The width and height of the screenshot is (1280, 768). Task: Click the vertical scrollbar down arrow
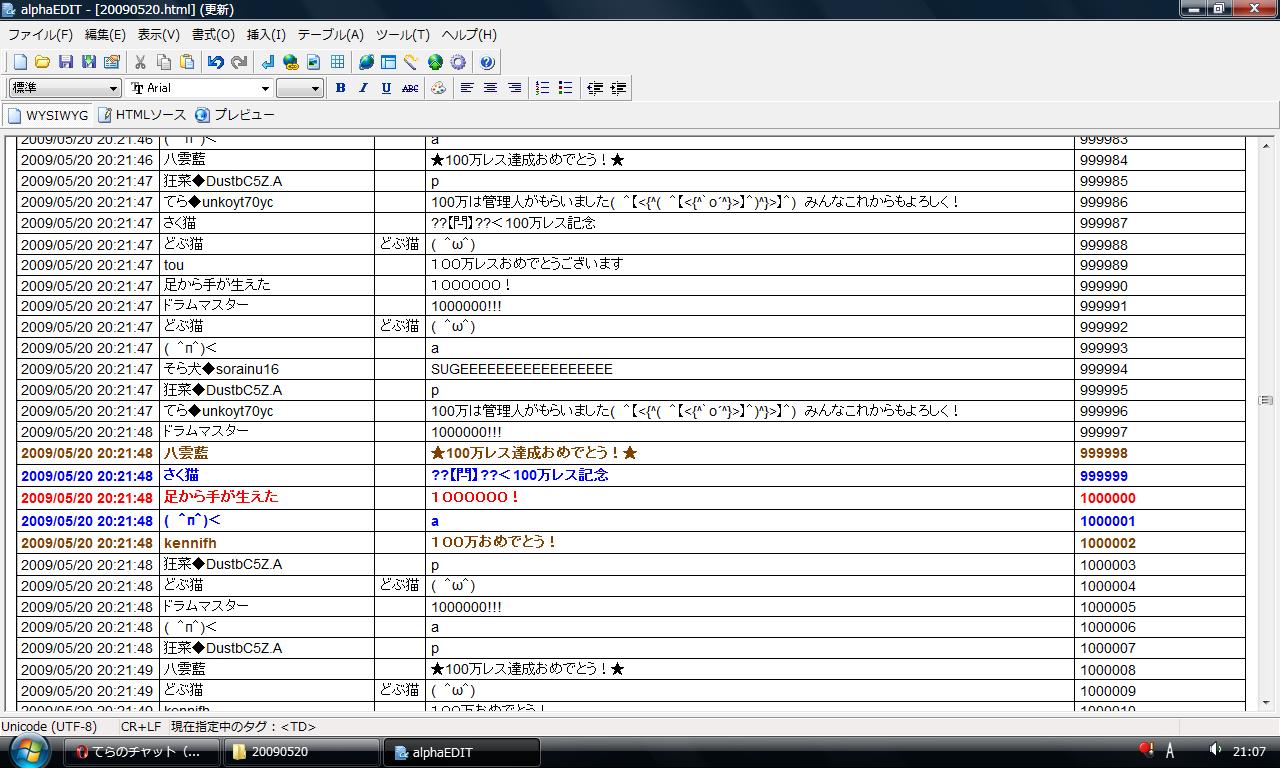1266,702
